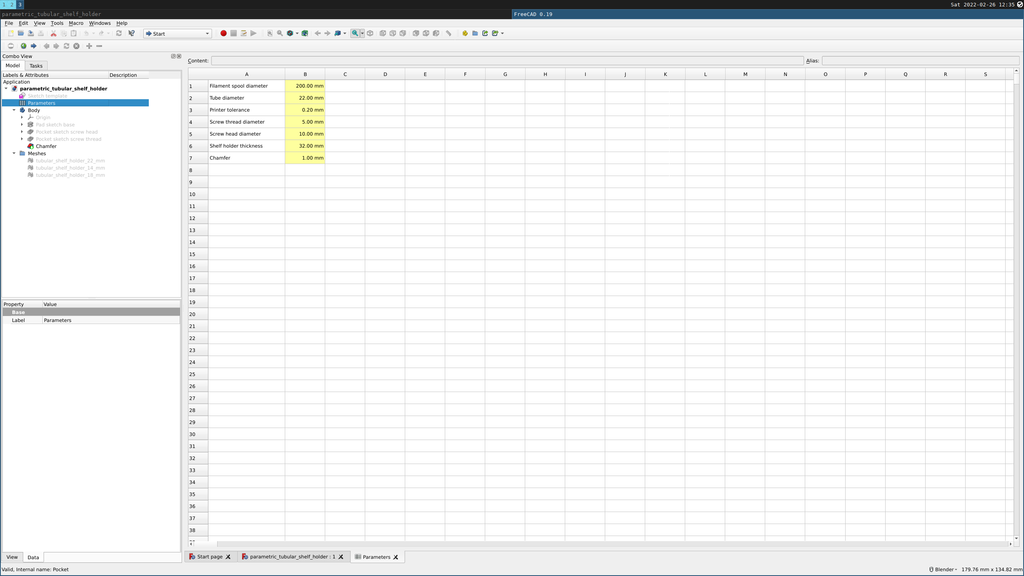Click the blue web next arrow icon
Viewport: 1024px width, 576px height.
point(33,46)
